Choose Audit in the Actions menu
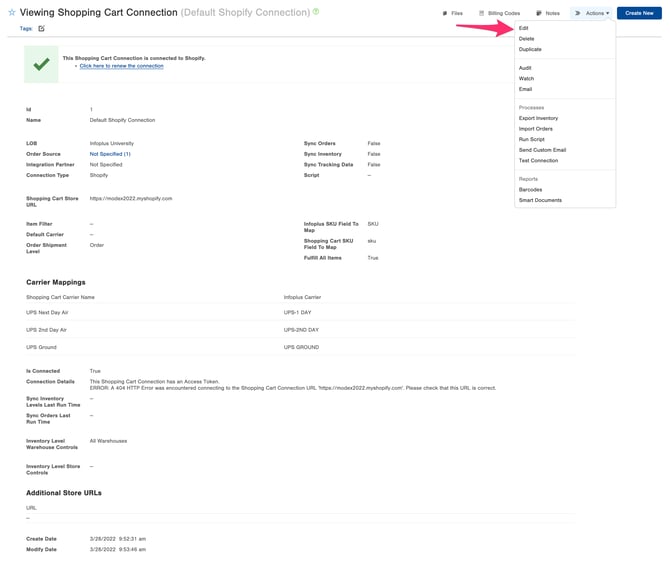 (x=525, y=68)
